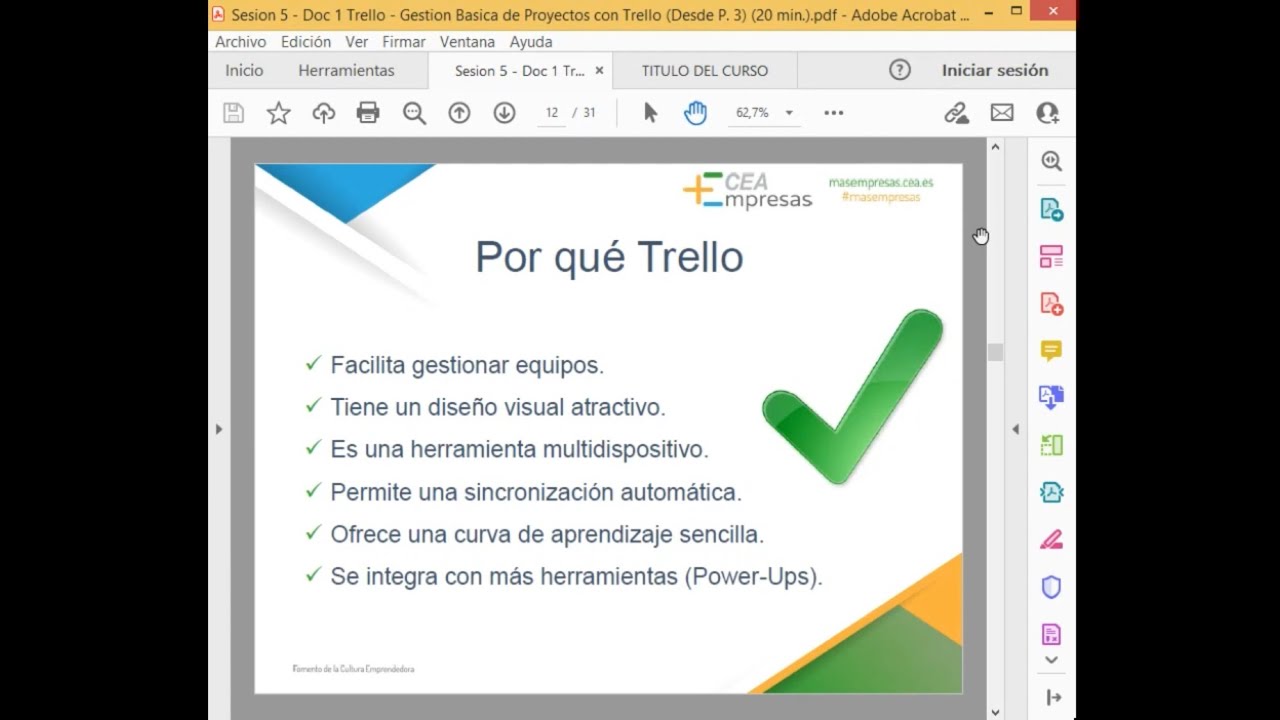Click the vertical scrollbar thumb
The image size is (1280, 720).
995,352
